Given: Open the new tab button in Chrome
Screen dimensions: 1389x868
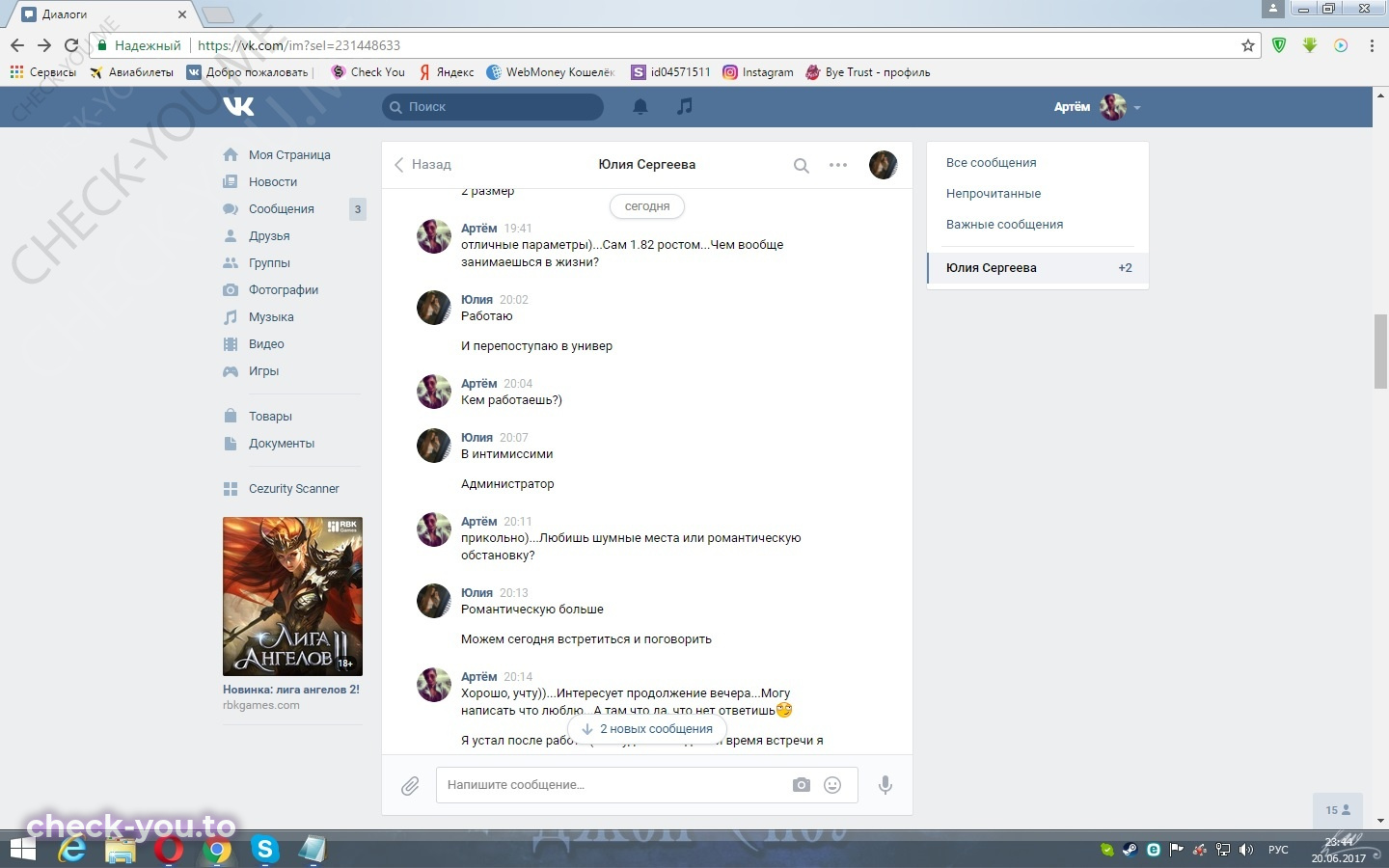Looking at the screenshot, I should point(218,14).
